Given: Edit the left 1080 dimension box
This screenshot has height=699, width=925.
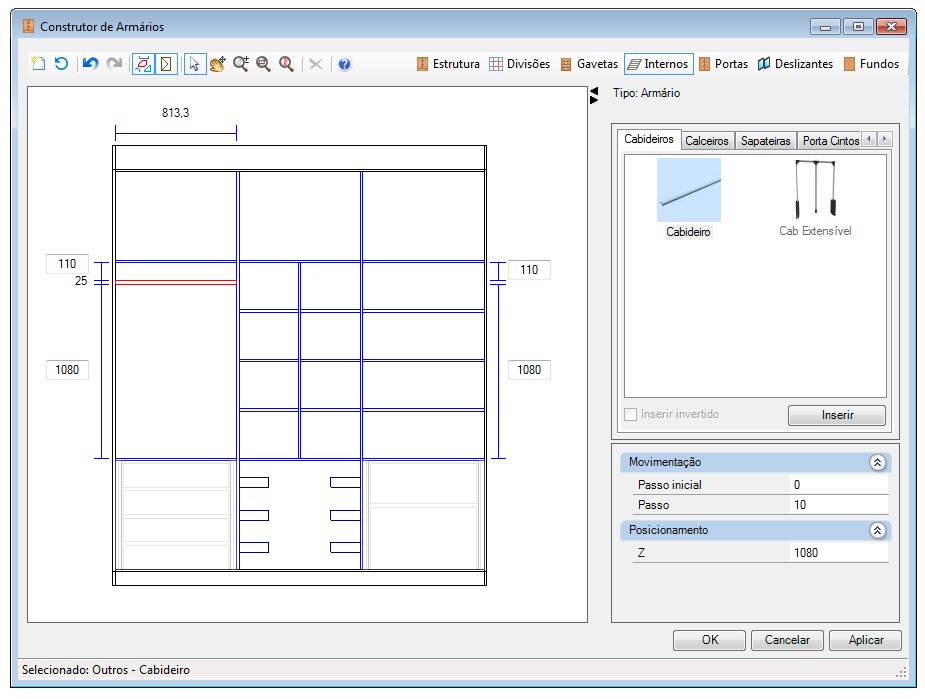Looking at the screenshot, I should [x=67, y=370].
